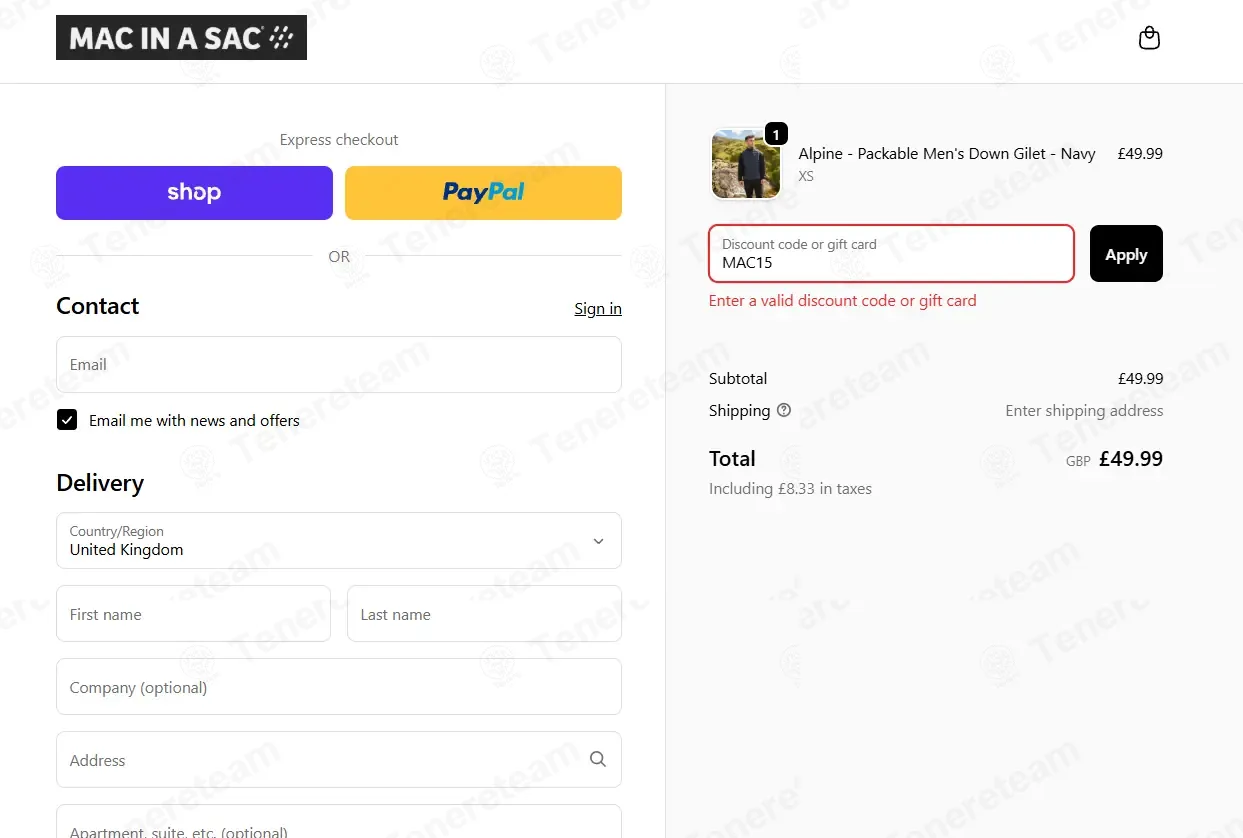Focus the Apartment, suite, etc. field
The image size is (1243, 838).
pyautogui.click(x=339, y=822)
